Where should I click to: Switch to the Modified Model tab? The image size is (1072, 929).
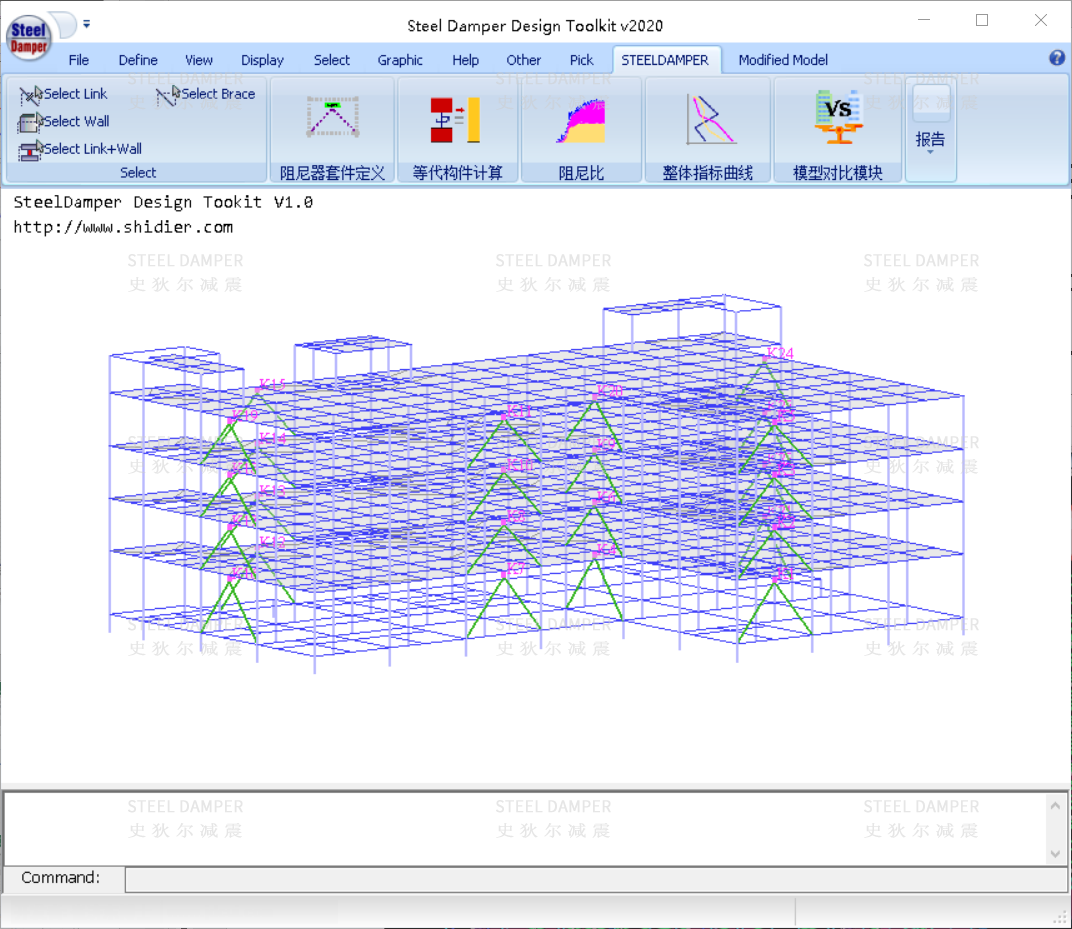pos(783,60)
